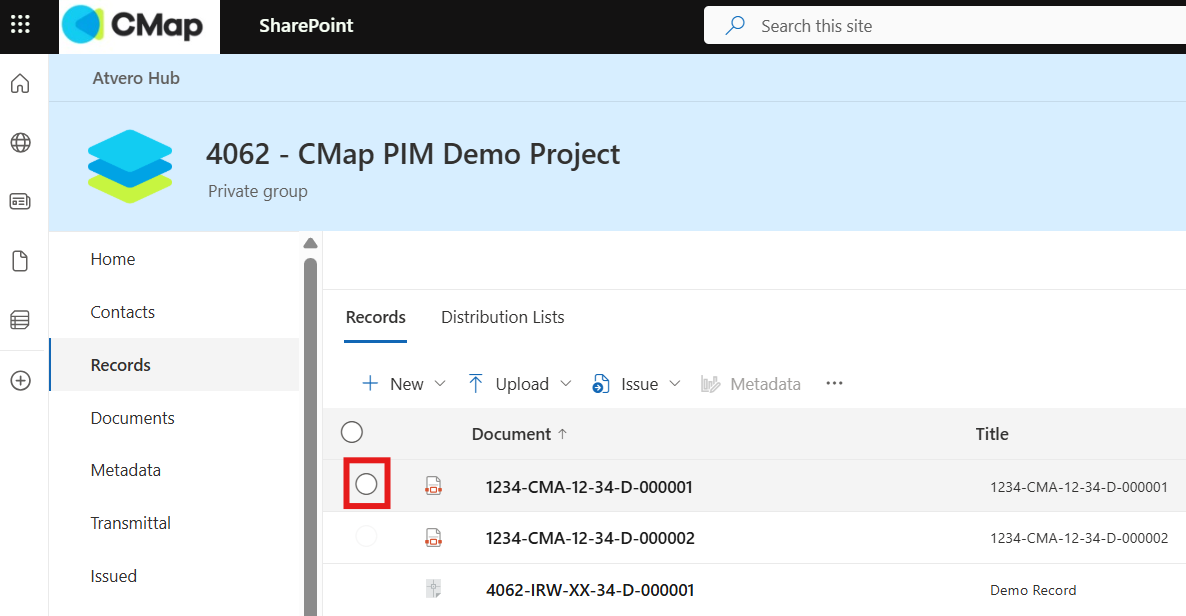
Task: Sort by Document column arrow
Action: 562,434
